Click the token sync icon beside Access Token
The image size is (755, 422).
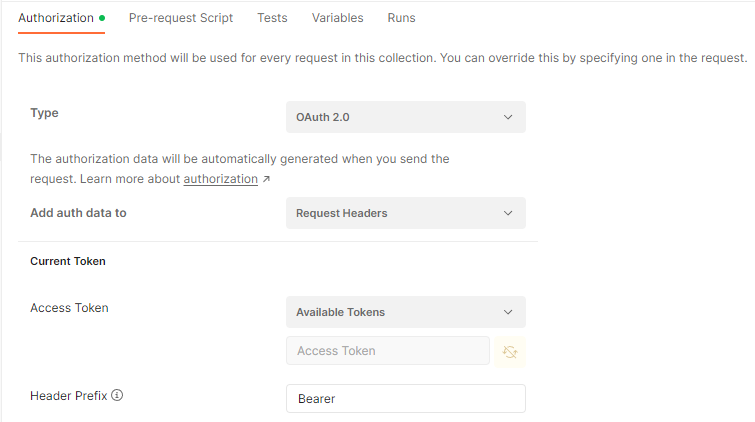click(x=510, y=351)
